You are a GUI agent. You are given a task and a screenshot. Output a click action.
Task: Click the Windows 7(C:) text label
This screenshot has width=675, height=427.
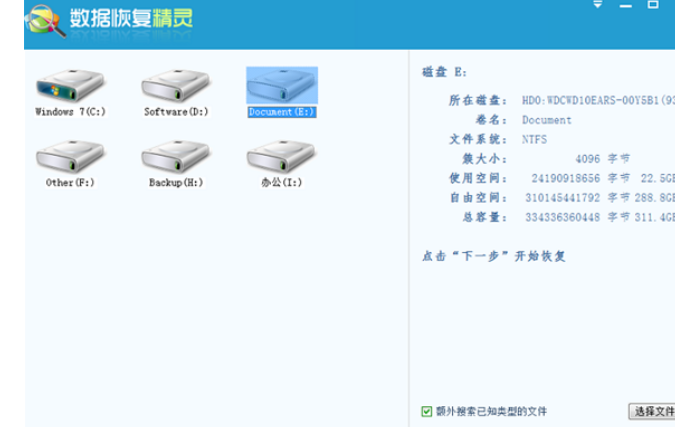coord(69,112)
